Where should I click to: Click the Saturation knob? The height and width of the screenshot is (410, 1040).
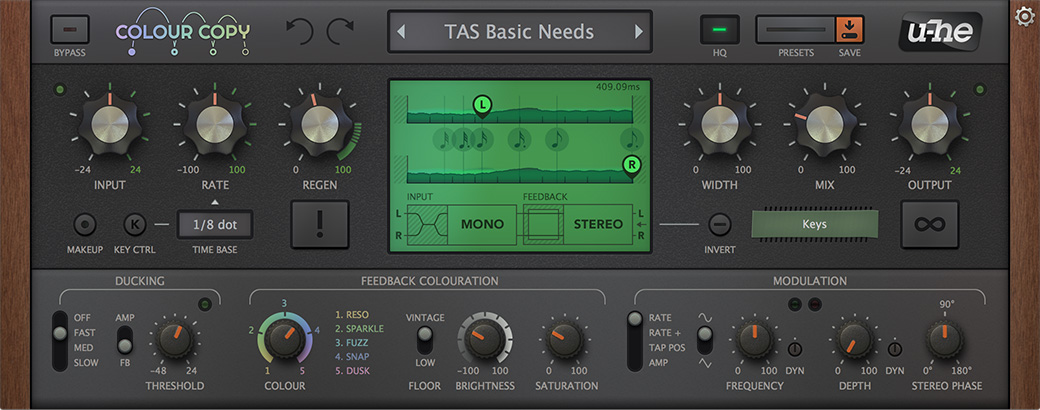pyautogui.click(x=566, y=340)
